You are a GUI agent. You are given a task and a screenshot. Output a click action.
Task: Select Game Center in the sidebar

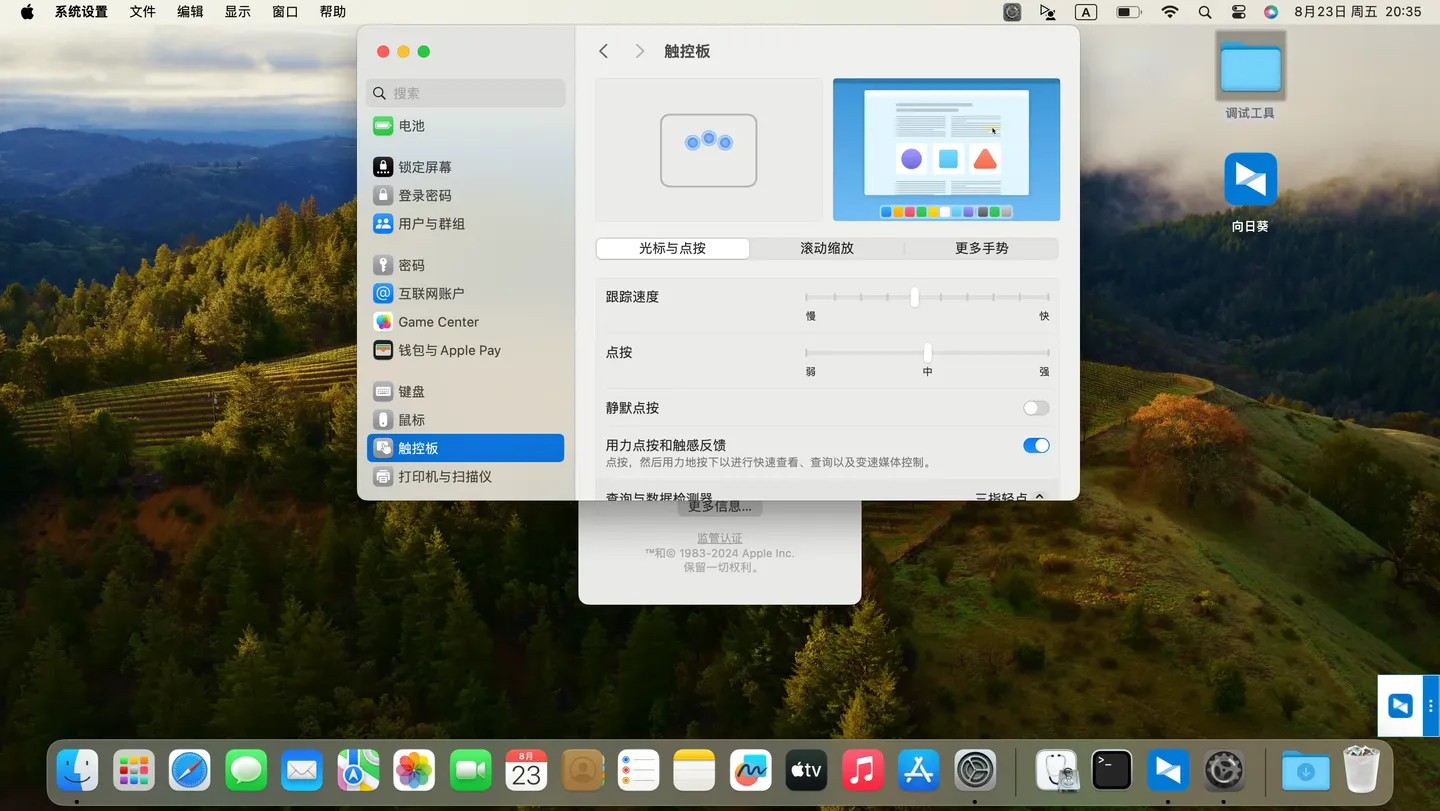click(437, 321)
